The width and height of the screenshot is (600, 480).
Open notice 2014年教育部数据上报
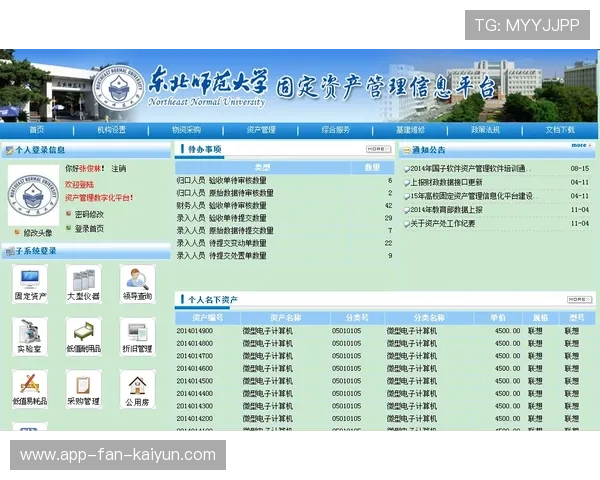pyautogui.click(x=447, y=210)
